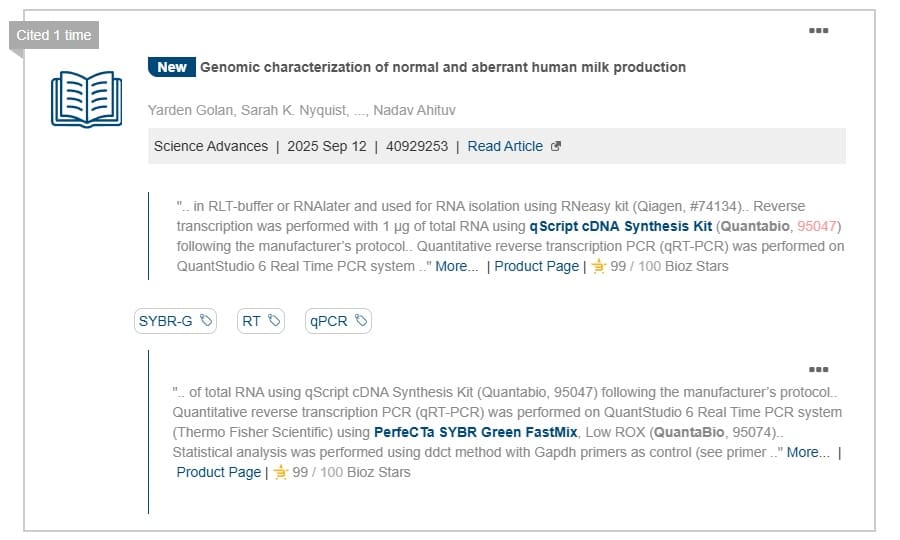Click the open book article icon

(x=86, y=98)
